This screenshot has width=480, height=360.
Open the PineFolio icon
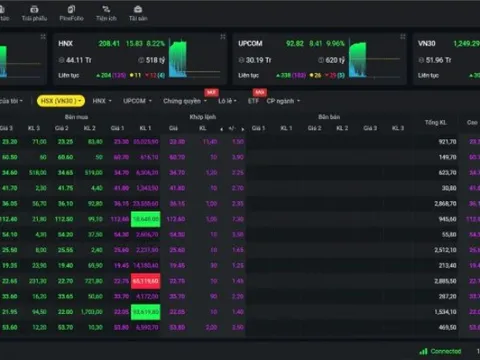click(71, 9)
